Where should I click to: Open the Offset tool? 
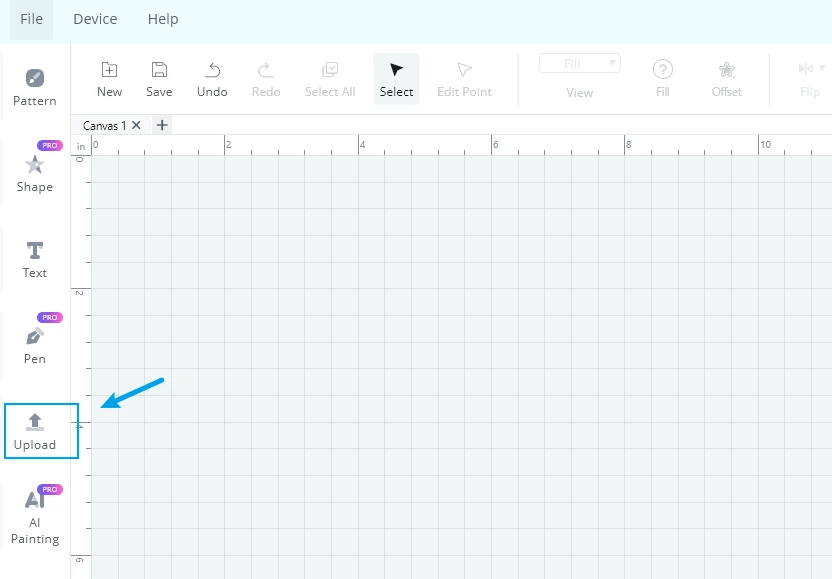[726, 79]
